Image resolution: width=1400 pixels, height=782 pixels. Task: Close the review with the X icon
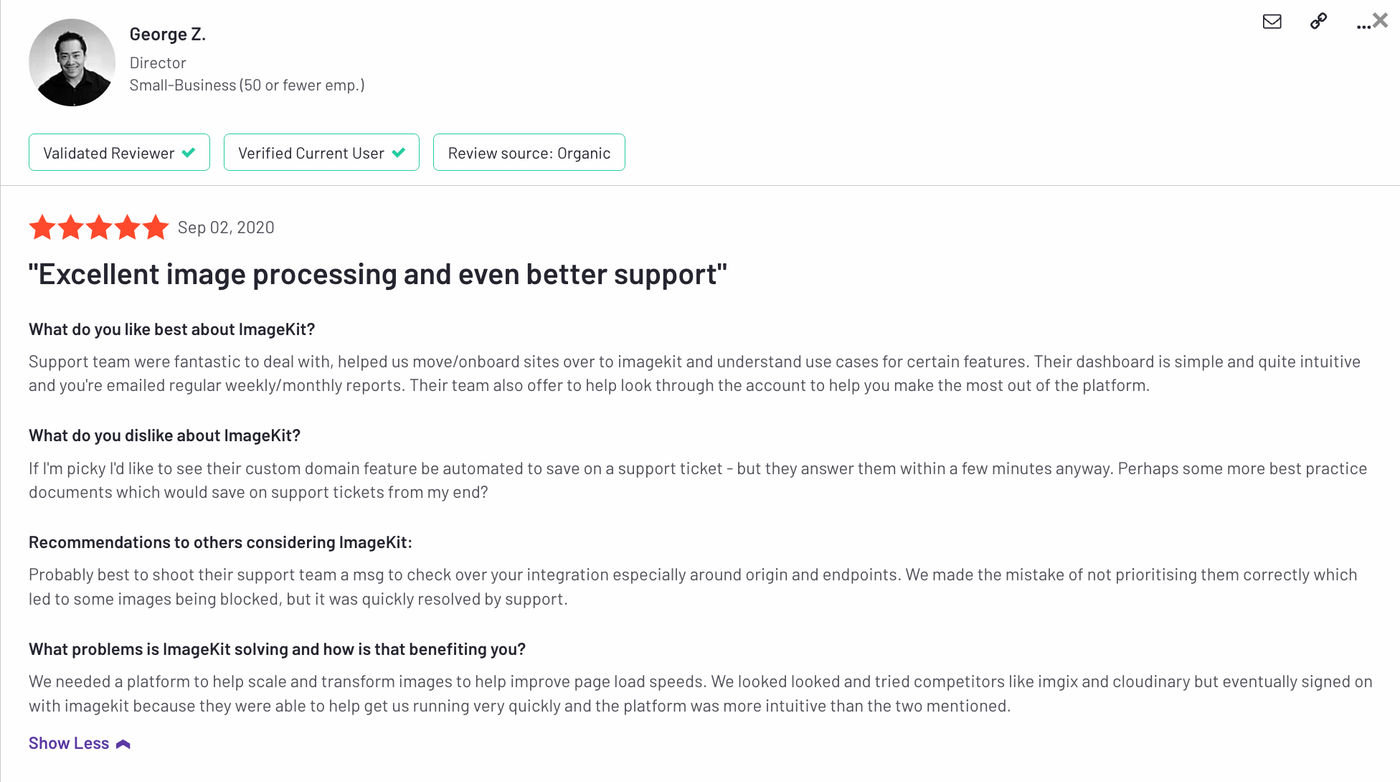pos(1381,20)
